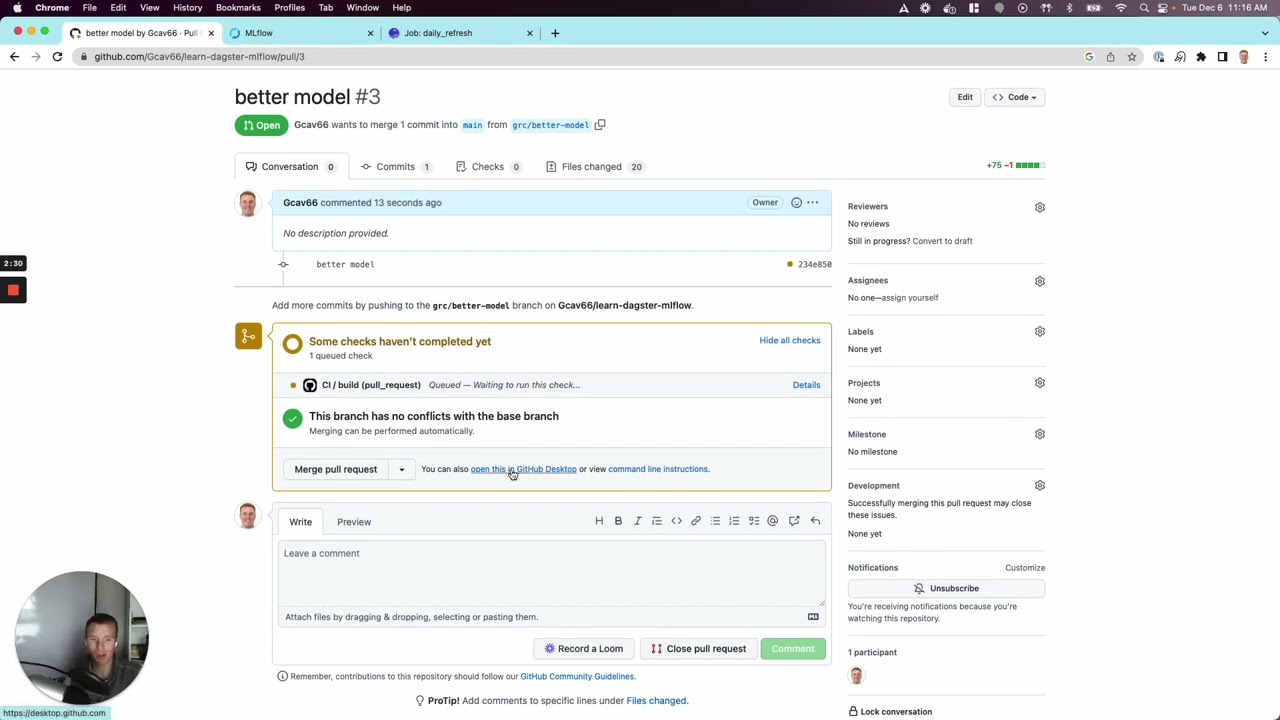Open Reviewers gear settings
The height and width of the screenshot is (720, 1280).
click(x=1040, y=207)
